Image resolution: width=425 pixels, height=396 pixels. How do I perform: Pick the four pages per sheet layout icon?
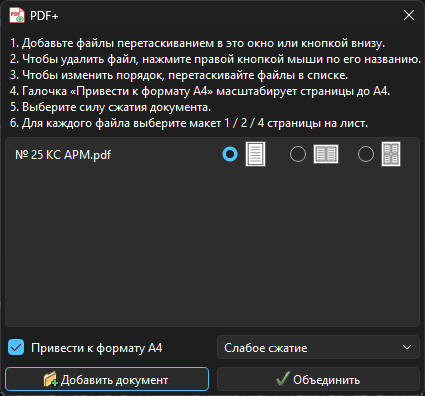pos(391,154)
